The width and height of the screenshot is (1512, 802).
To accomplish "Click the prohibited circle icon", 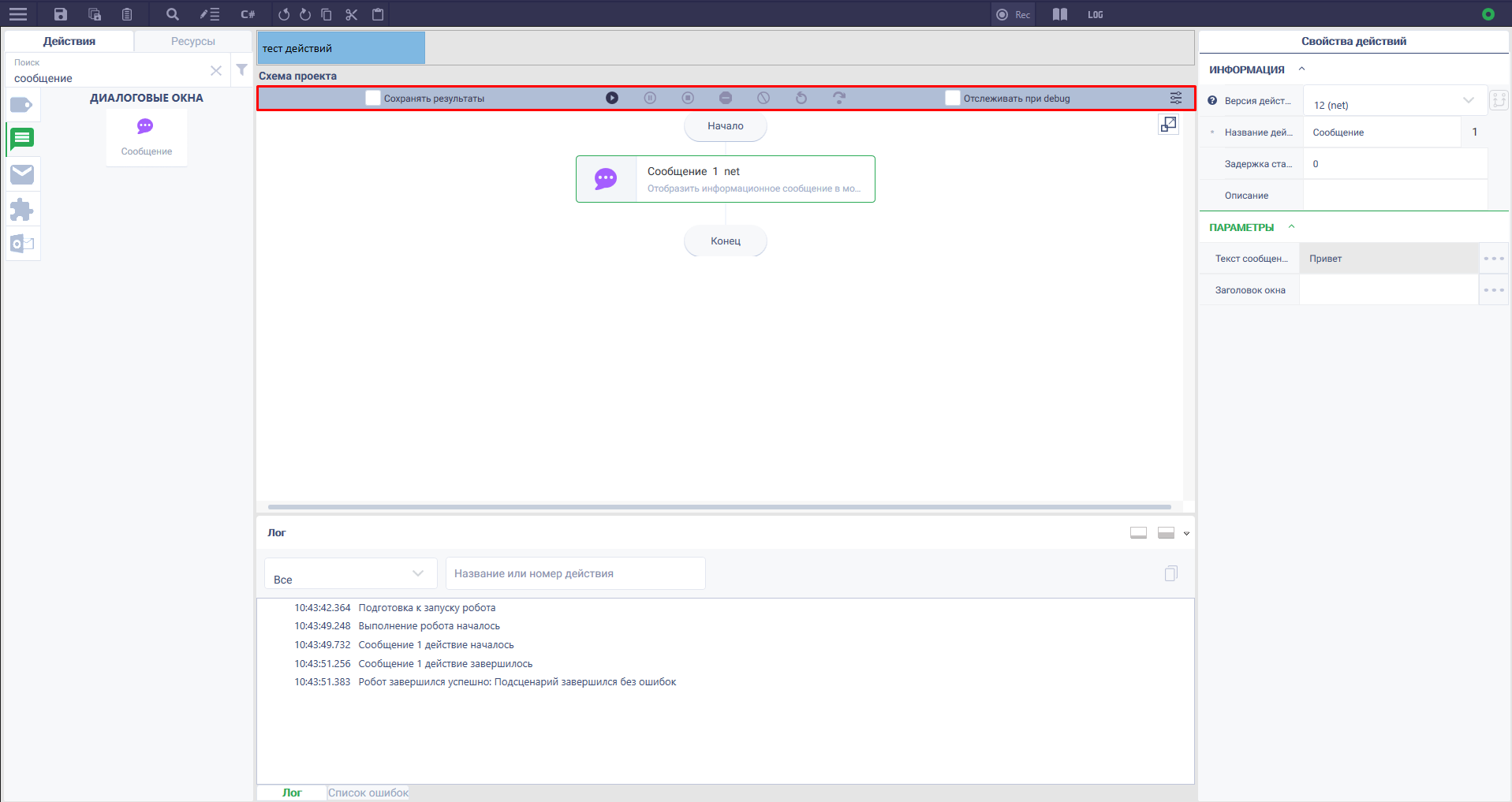I will 763,98.
